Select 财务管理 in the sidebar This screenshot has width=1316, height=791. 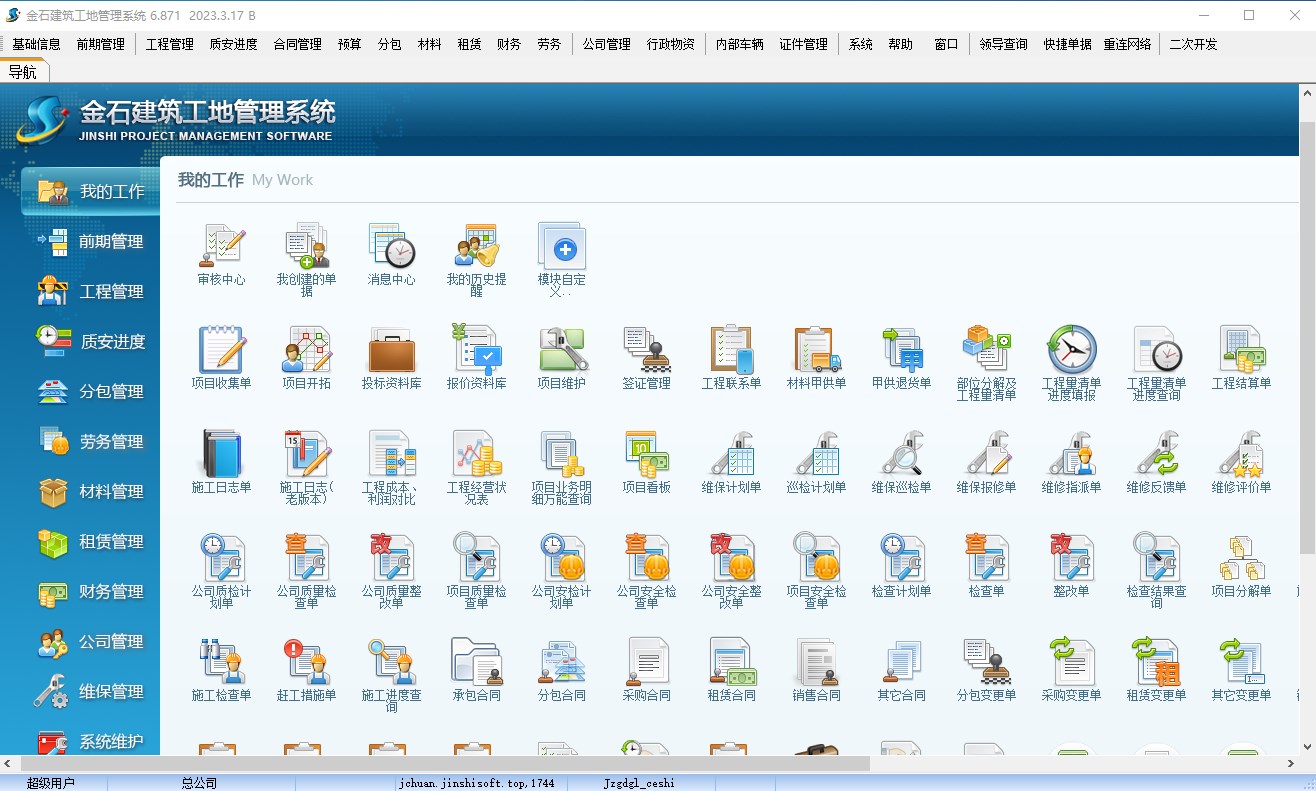point(90,591)
